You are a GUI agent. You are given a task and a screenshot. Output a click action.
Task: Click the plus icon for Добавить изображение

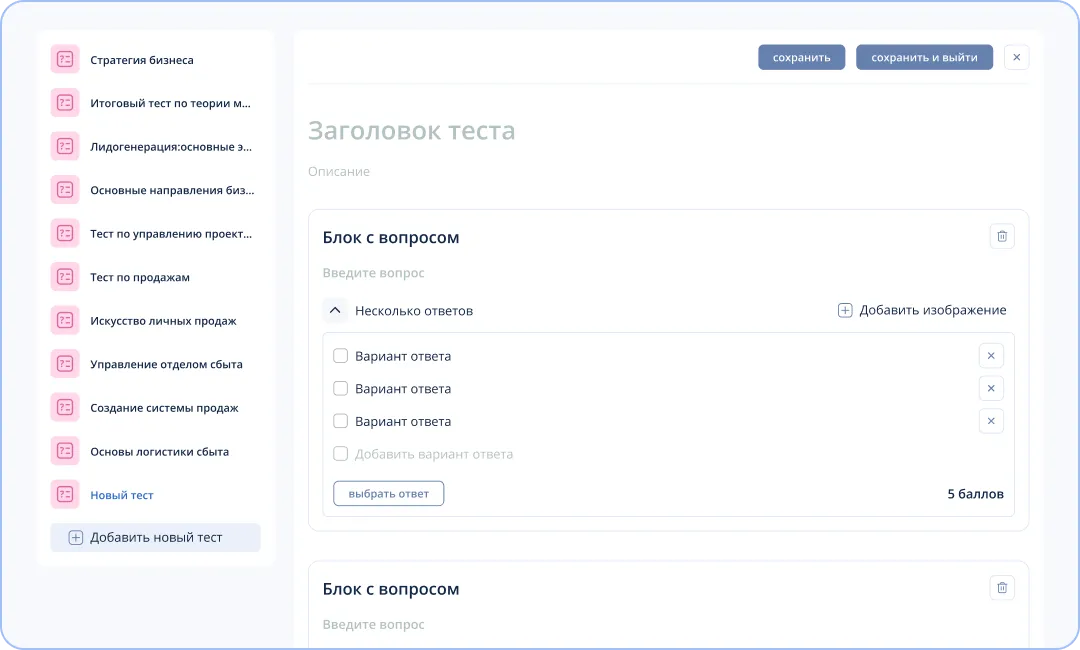point(845,311)
